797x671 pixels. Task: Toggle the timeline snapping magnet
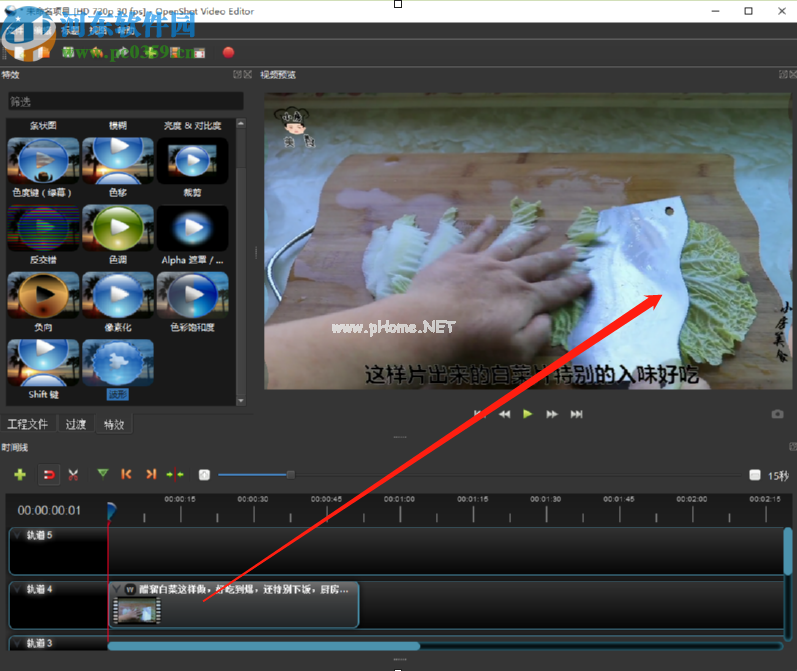pyautogui.click(x=47, y=474)
